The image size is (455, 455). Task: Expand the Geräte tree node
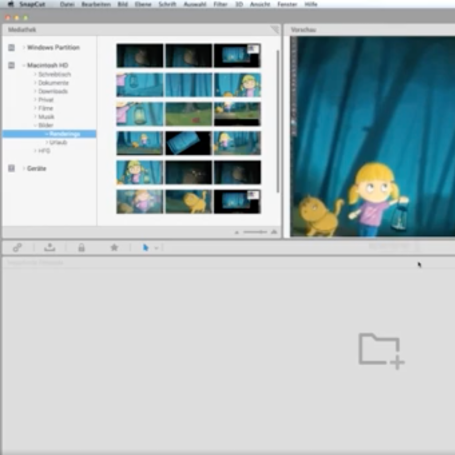[24, 168]
